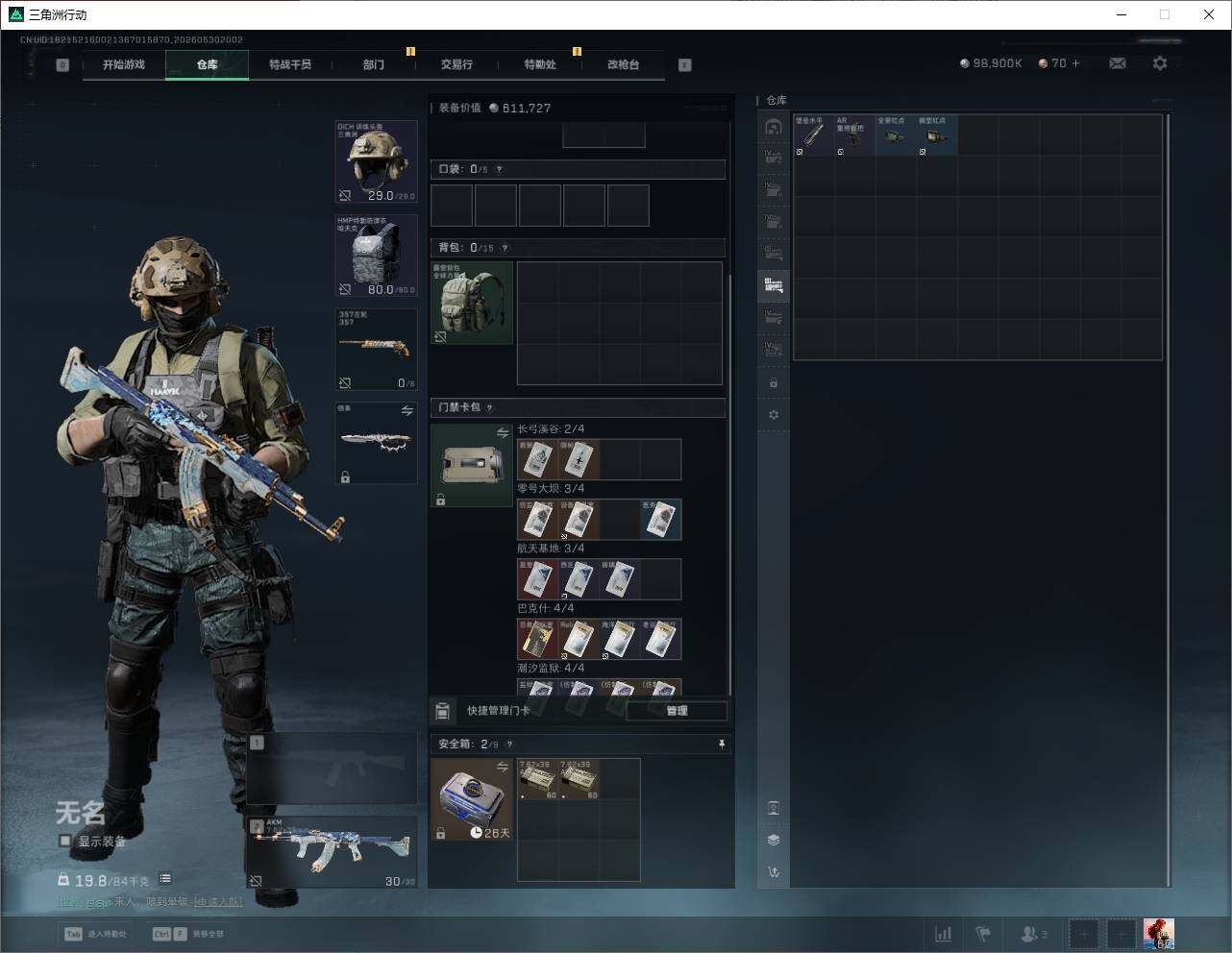Image resolution: width=1232 pixels, height=953 pixels.
Task: Click the first empty party slot plus
Action: (1083, 934)
